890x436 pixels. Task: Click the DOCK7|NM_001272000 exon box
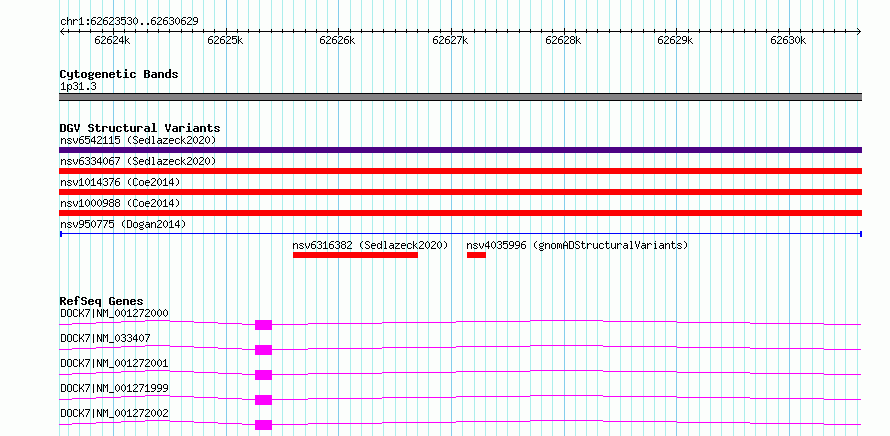[x=263, y=325]
